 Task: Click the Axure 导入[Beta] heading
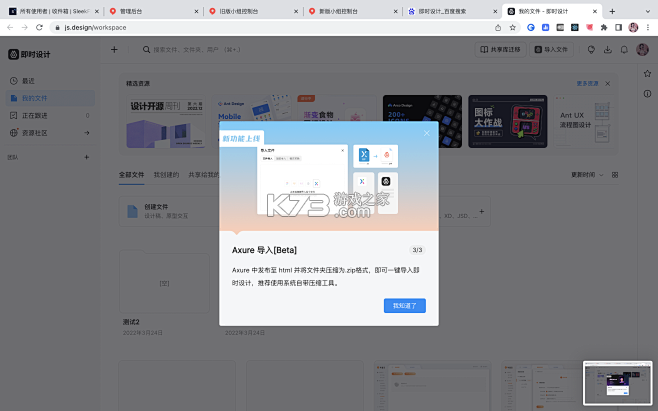(264, 250)
